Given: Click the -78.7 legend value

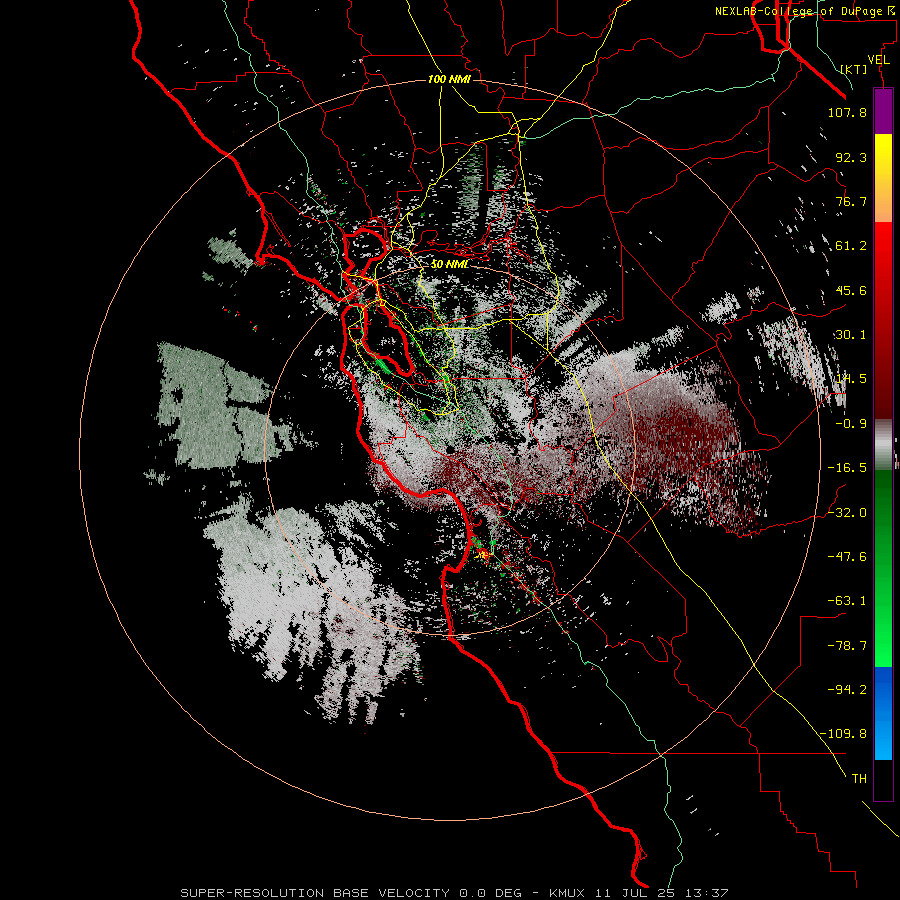Looking at the screenshot, I should point(847,646).
